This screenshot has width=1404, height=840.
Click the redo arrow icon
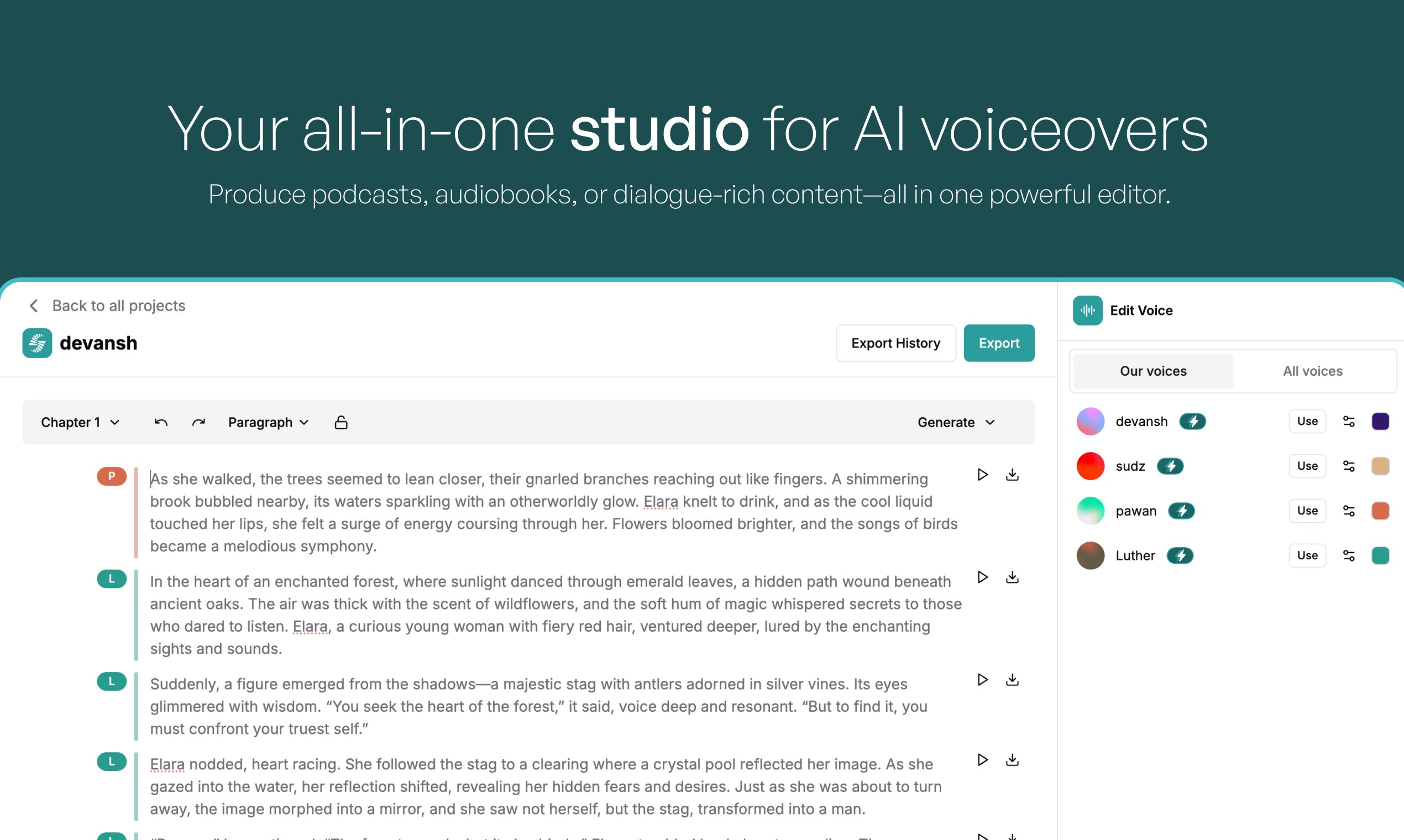click(198, 422)
